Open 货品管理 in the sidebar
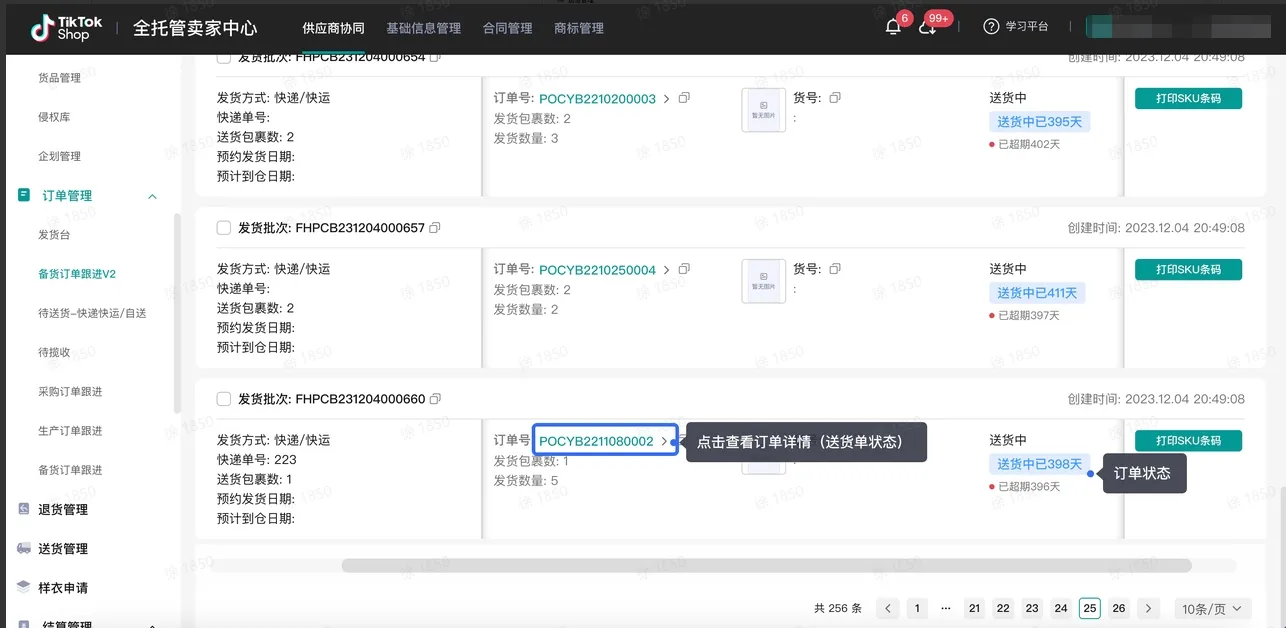Screen dimensions: 1286x628 tap(59, 78)
